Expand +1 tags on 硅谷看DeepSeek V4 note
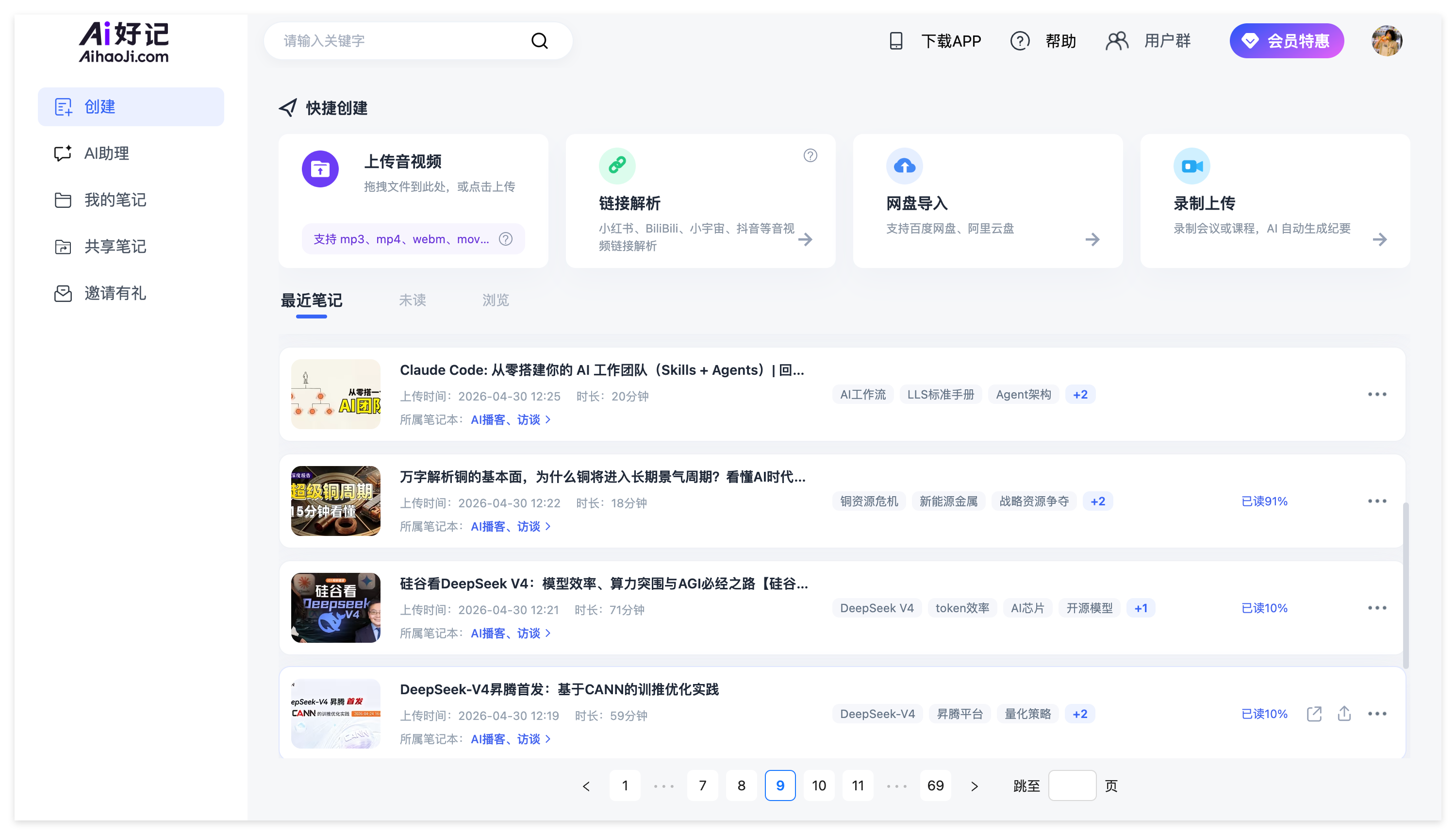The image size is (1456, 835). click(1141, 608)
